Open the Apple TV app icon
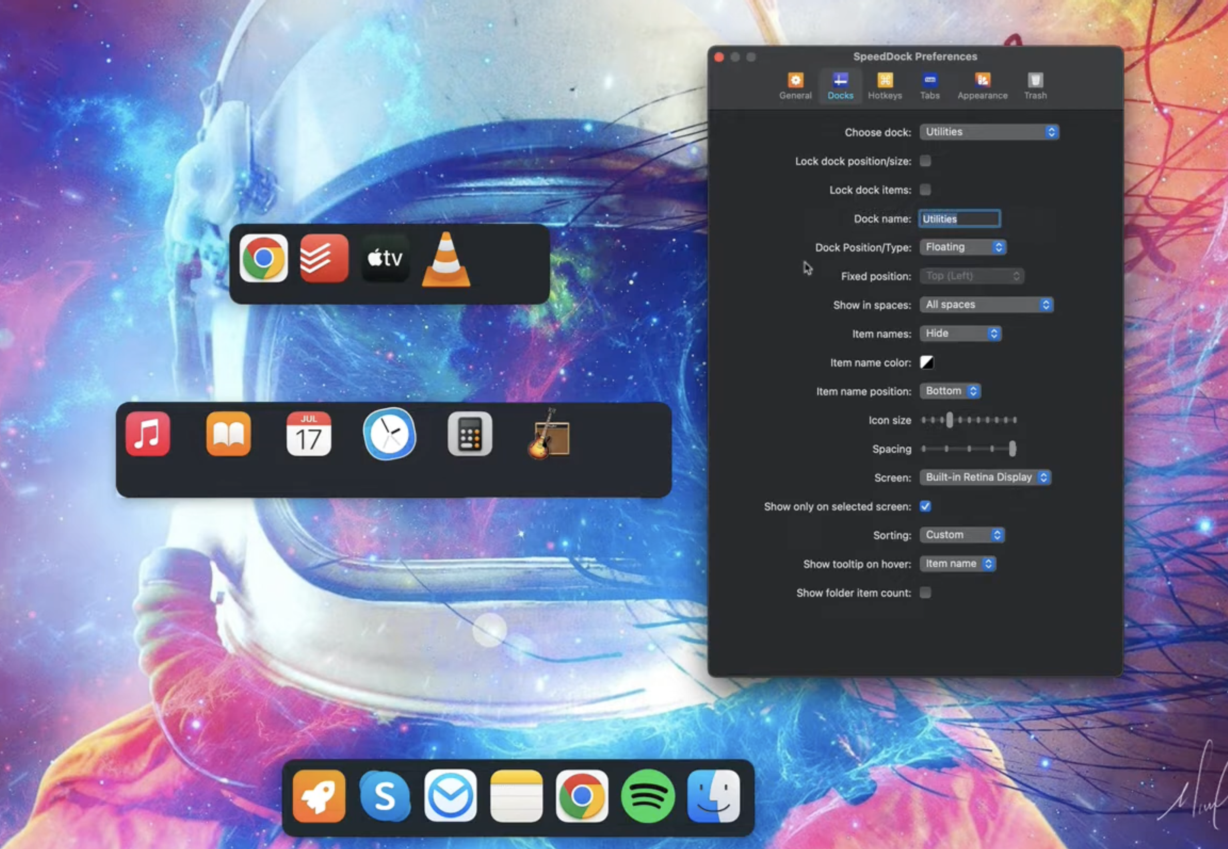 tap(385, 259)
